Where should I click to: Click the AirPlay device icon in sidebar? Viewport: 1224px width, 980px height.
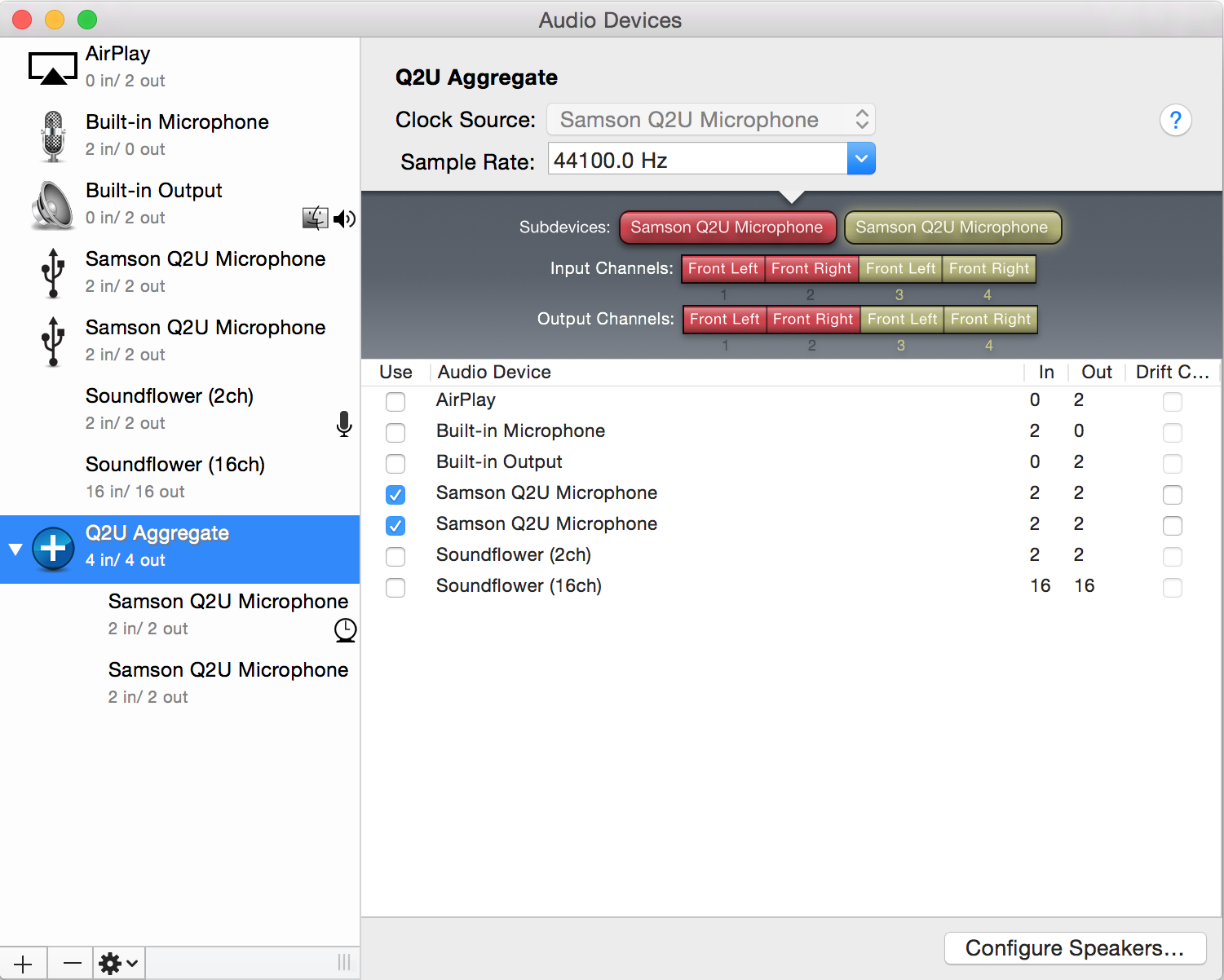[x=53, y=68]
